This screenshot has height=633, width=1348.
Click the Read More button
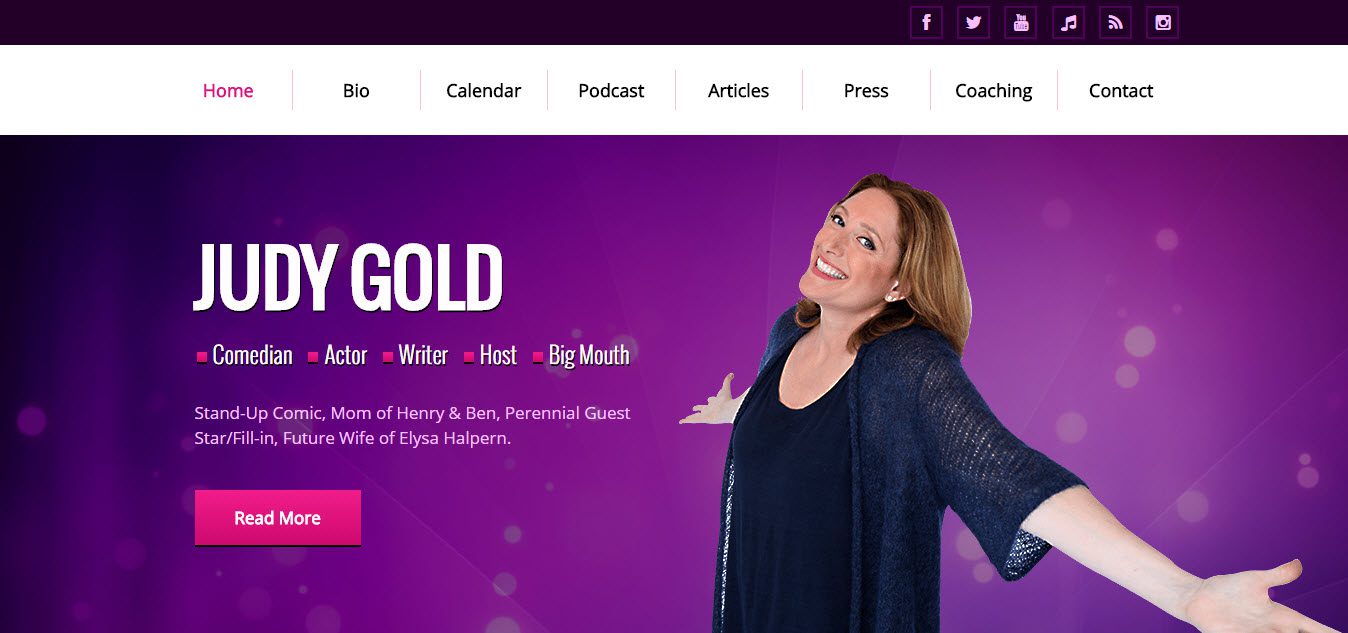pyautogui.click(x=278, y=518)
